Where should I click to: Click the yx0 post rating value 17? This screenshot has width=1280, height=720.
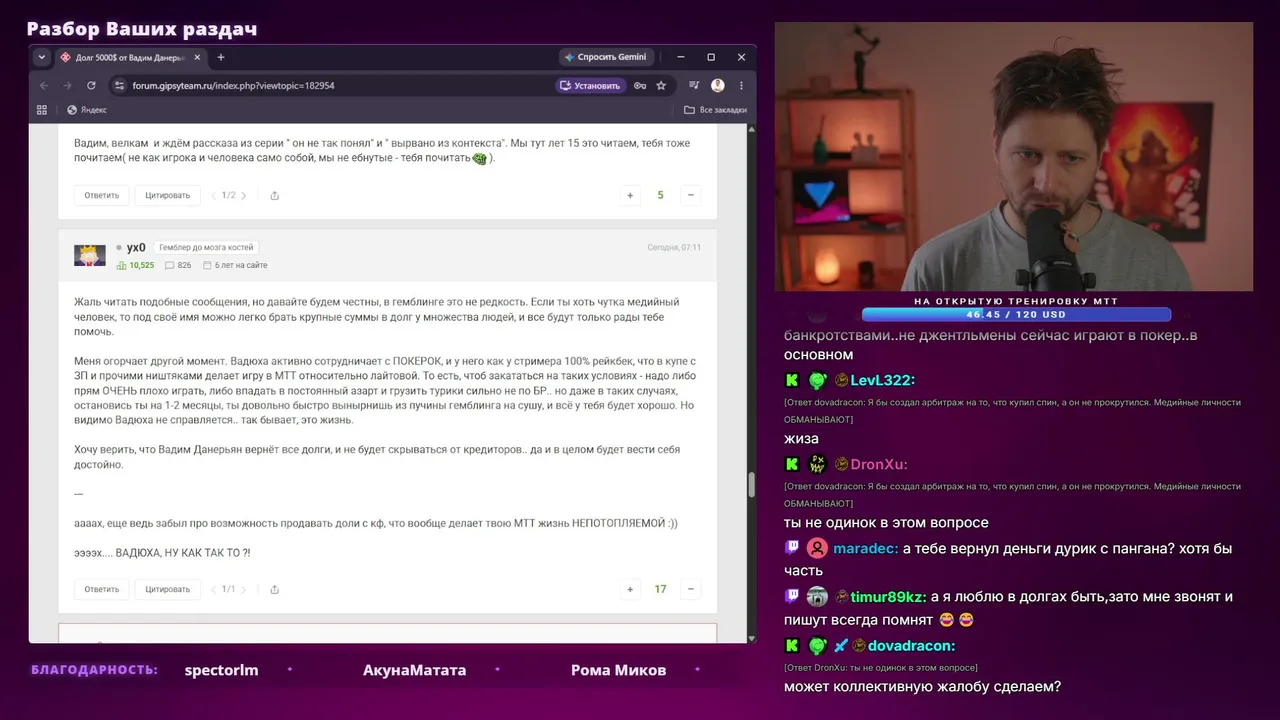660,589
